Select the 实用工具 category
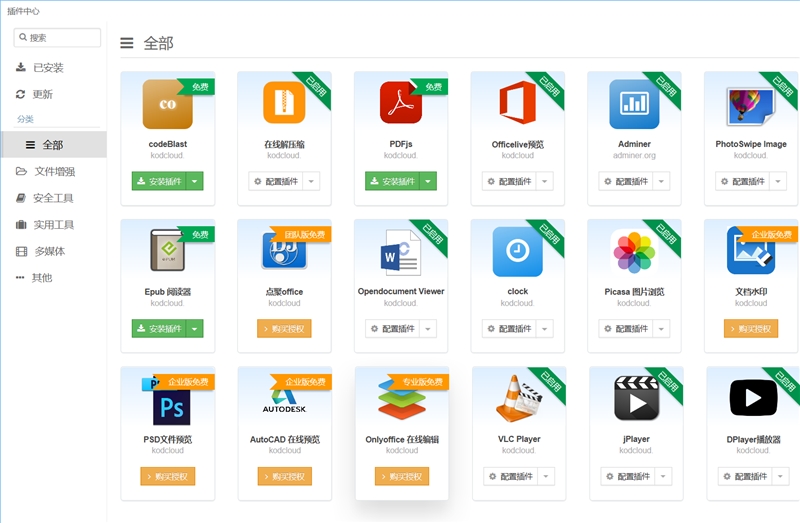The width and height of the screenshot is (800, 523). point(54,225)
